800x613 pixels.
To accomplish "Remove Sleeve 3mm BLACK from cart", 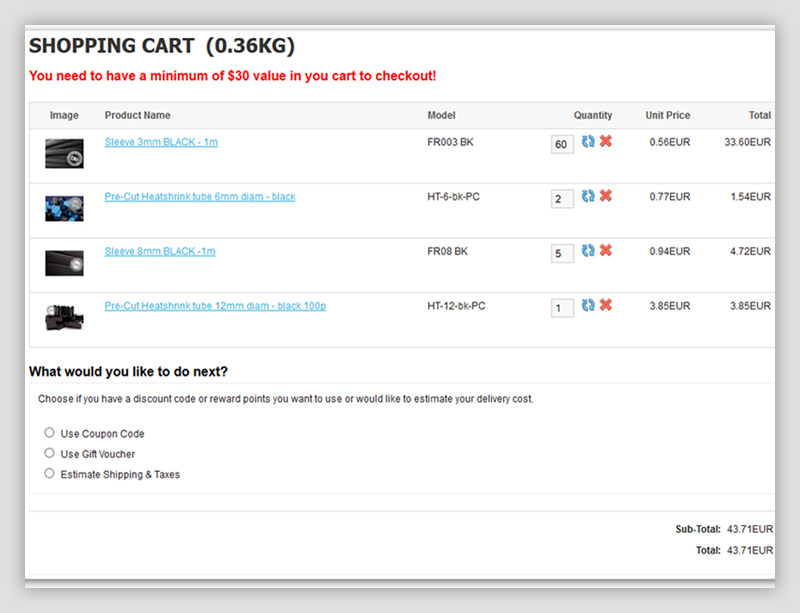I will pyautogui.click(x=605, y=142).
